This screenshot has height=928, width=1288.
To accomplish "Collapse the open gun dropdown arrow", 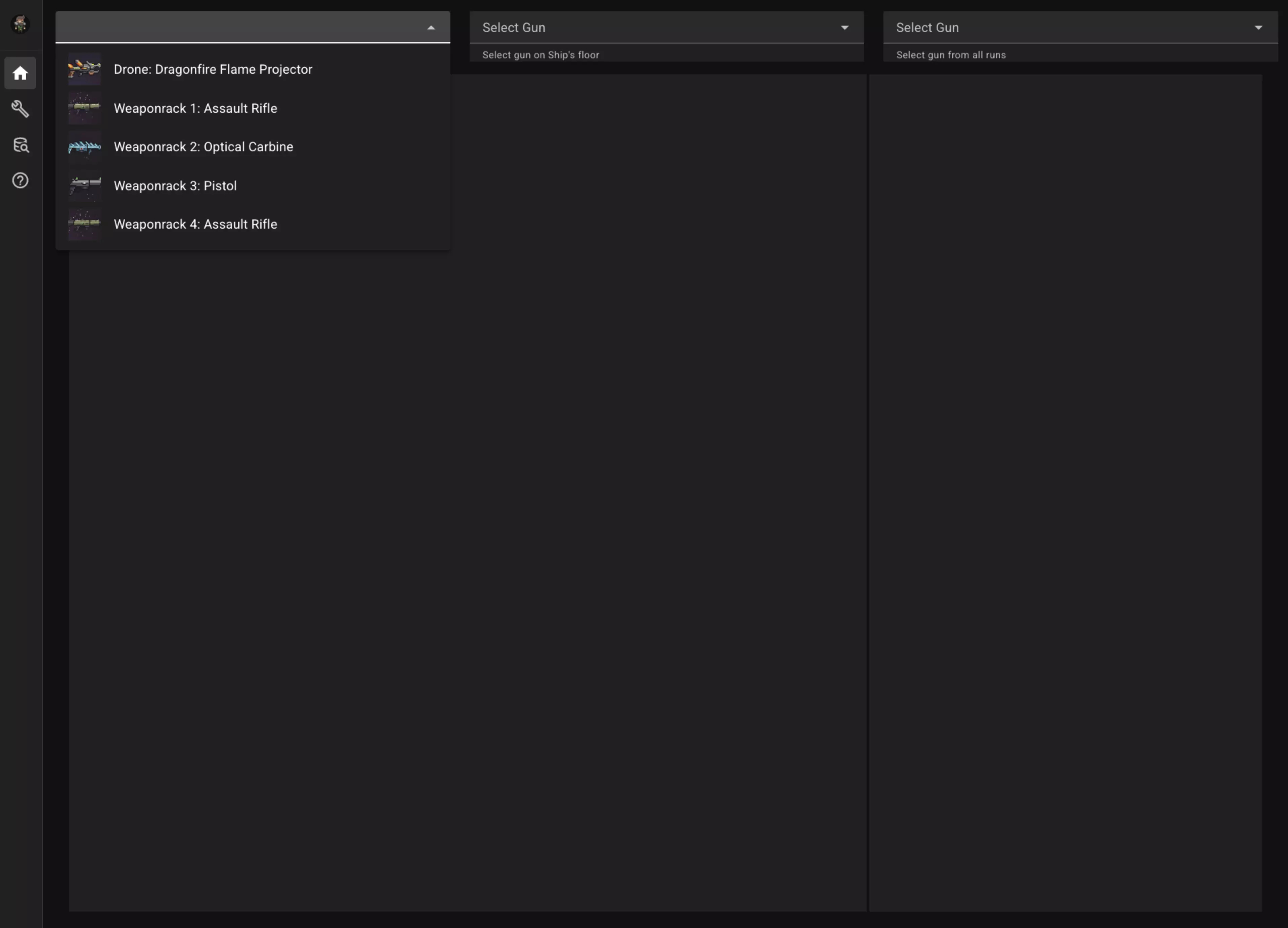I will click(x=431, y=27).
